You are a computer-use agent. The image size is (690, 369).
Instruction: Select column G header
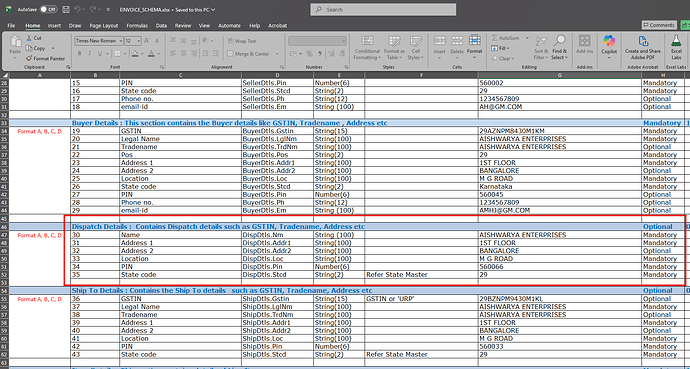tap(560, 75)
